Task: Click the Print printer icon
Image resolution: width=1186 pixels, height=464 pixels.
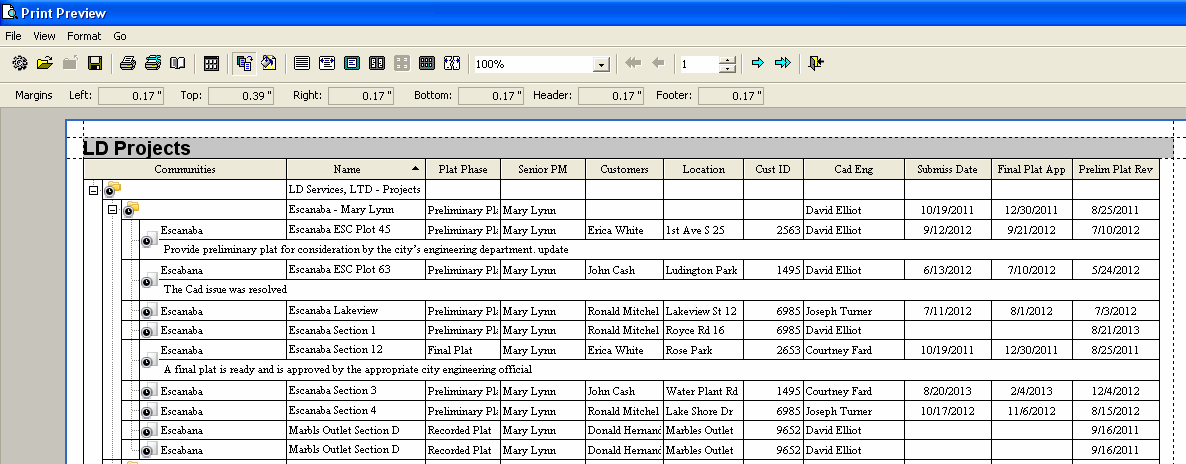Action: point(128,63)
